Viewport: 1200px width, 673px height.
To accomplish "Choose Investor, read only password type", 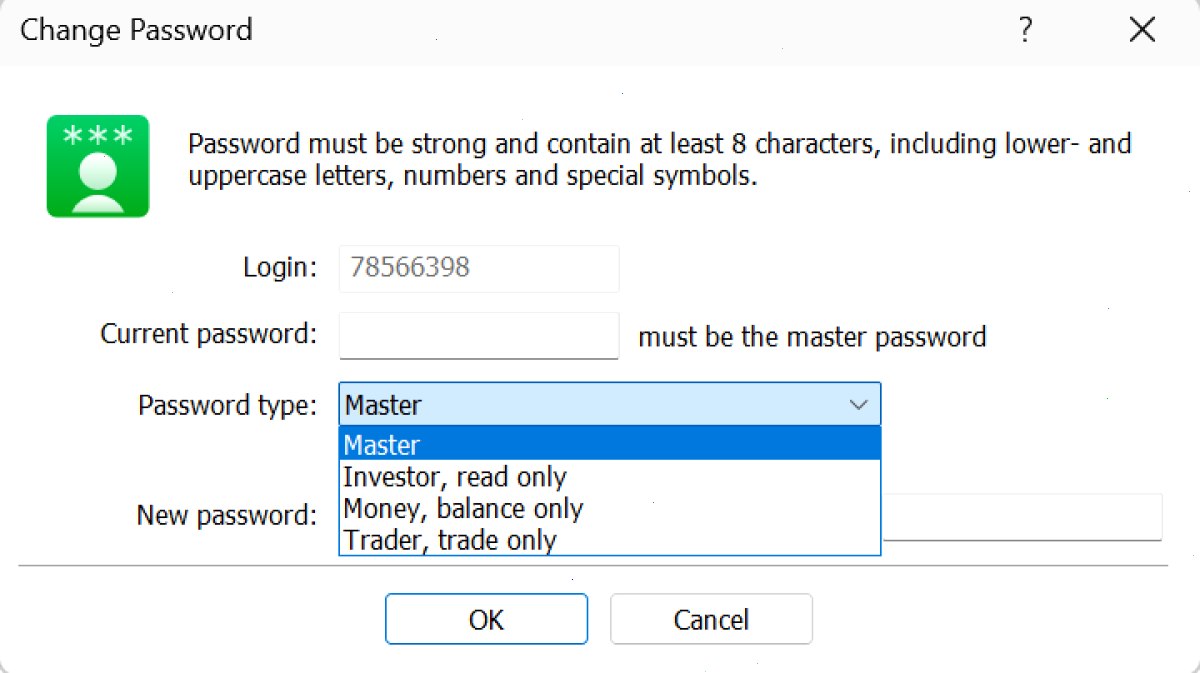I will (610, 476).
